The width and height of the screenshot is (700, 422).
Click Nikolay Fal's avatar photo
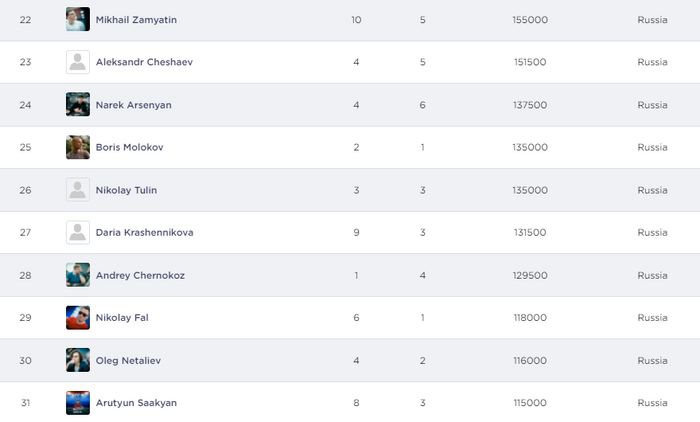[x=78, y=317]
